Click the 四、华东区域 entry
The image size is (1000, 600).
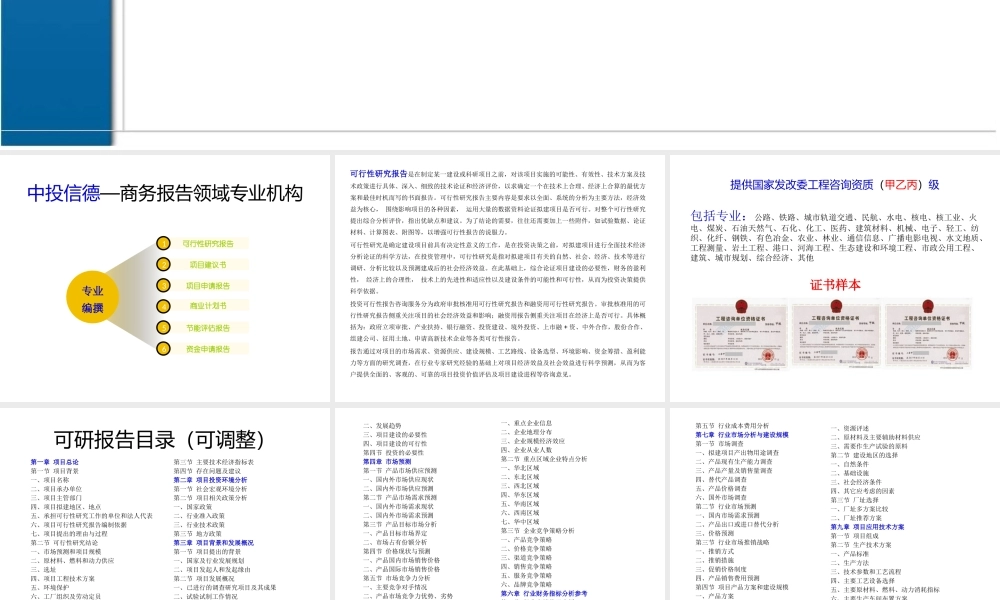pos(520,494)
